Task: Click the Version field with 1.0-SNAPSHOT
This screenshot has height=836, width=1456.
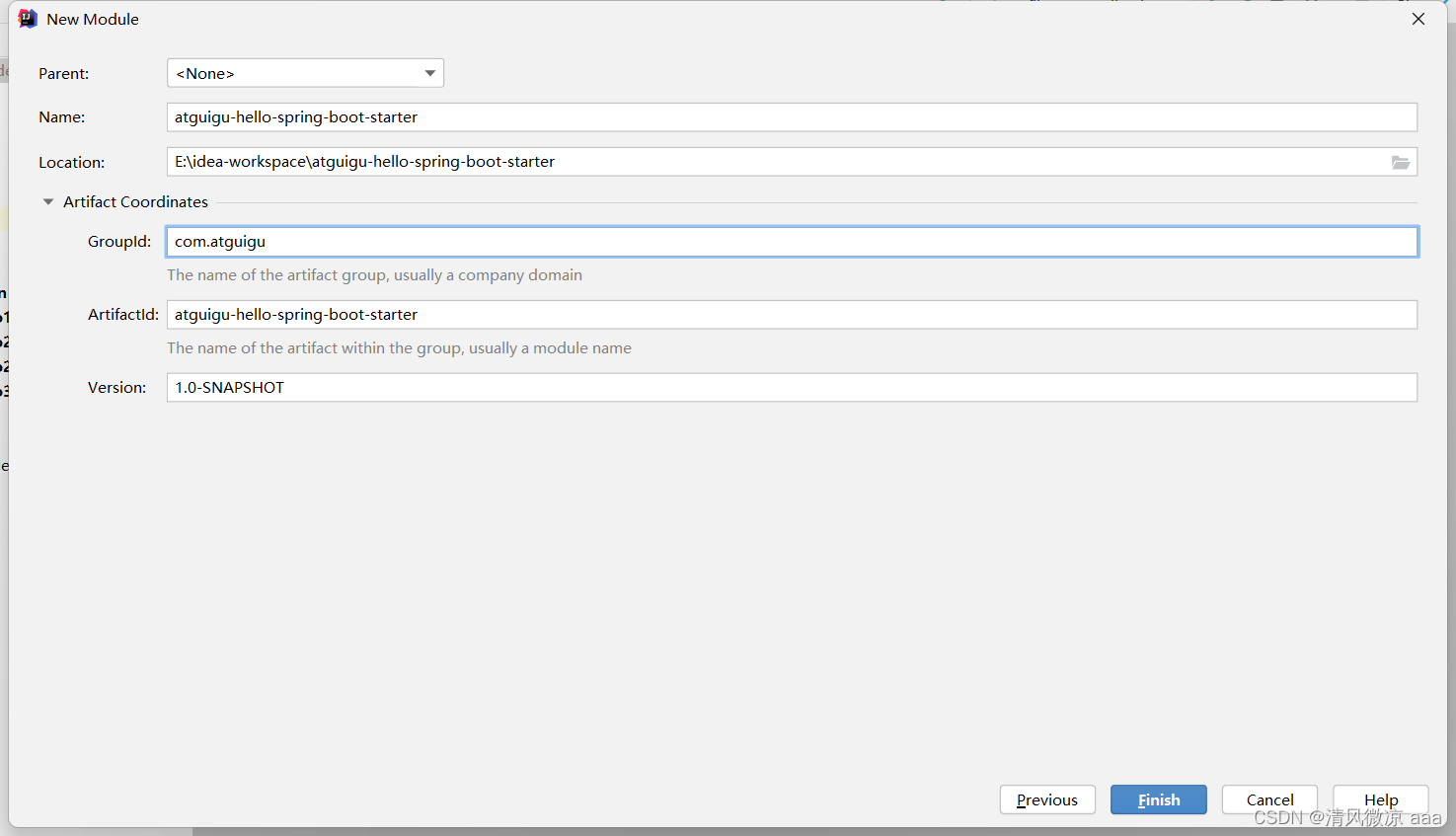Action: click(792, 388)
